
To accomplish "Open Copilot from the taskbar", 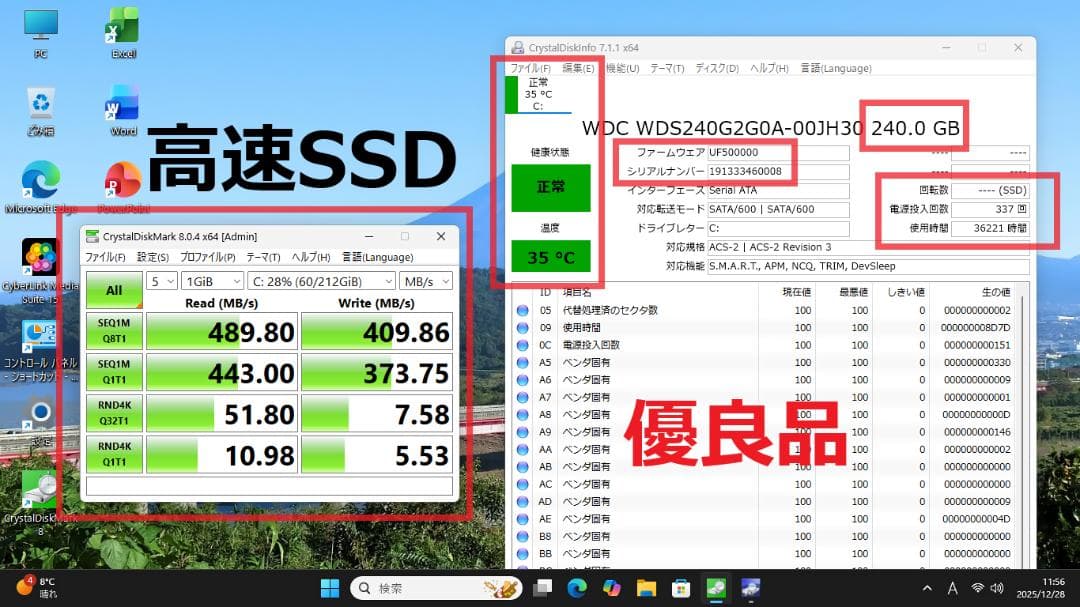I will click(x=610, y=588).
